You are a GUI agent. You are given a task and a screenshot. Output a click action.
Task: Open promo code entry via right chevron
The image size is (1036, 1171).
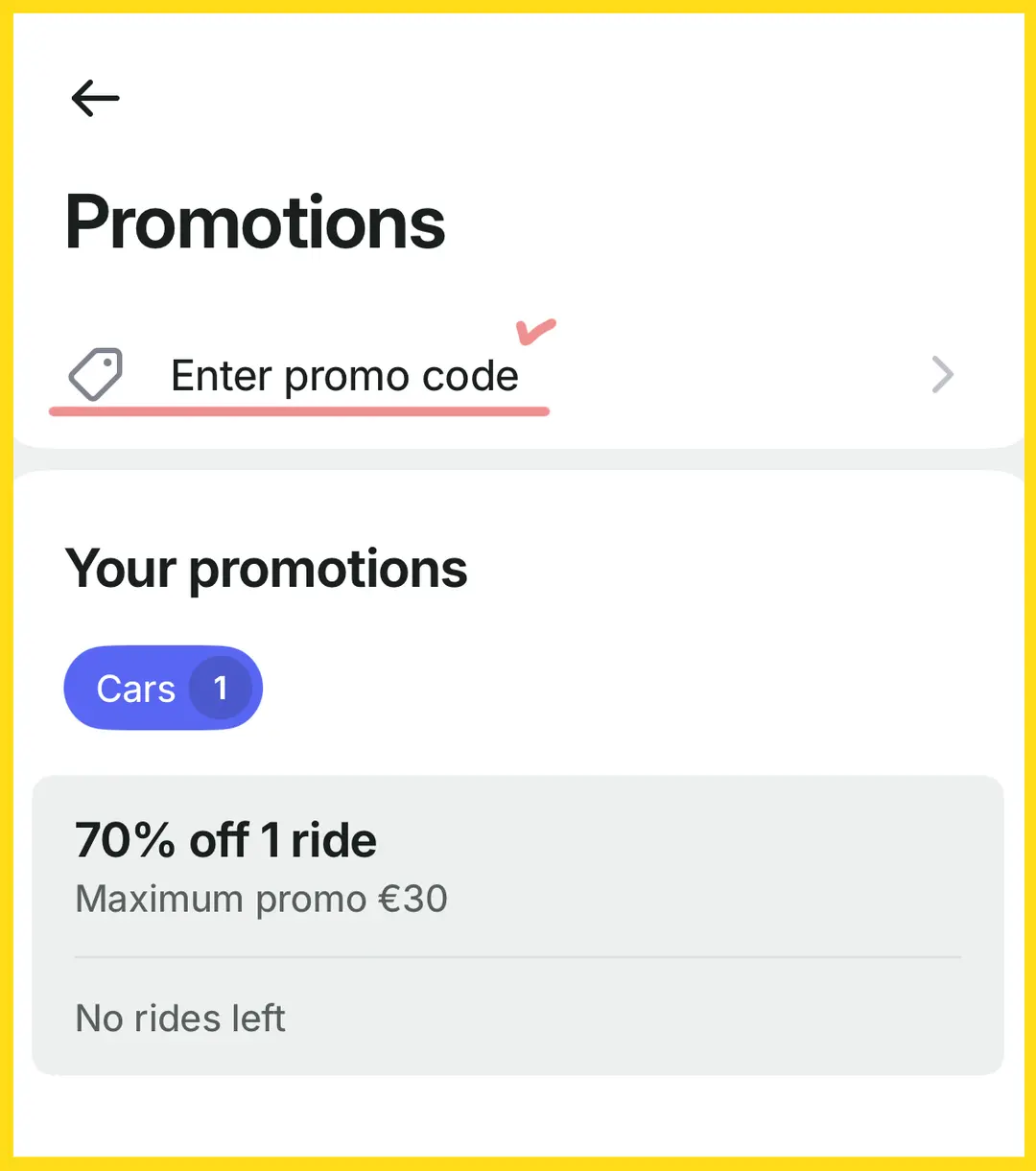coord(943,375)
